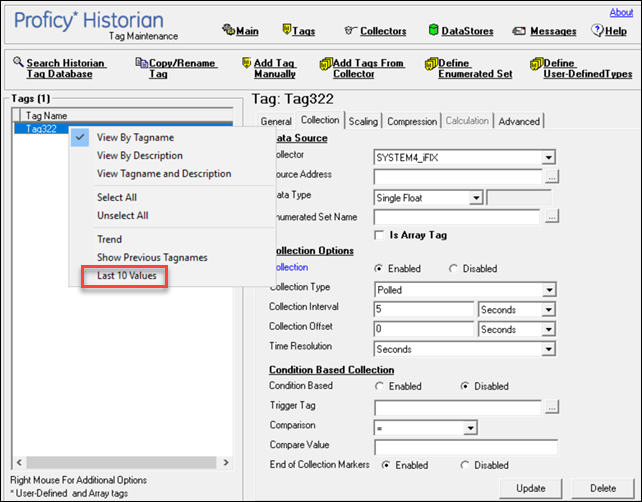Choose View By Description menu entry
The width and height of the screenshot is (642, 502).
tap(140, 156)
